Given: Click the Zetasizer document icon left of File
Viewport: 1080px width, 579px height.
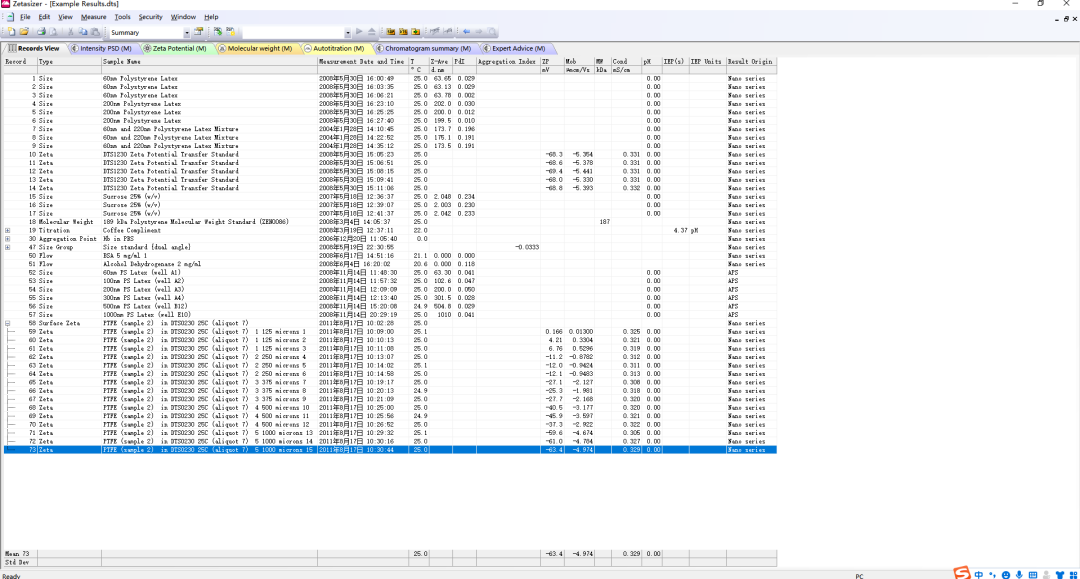Looking at the screenshot, I should [10, 17].
